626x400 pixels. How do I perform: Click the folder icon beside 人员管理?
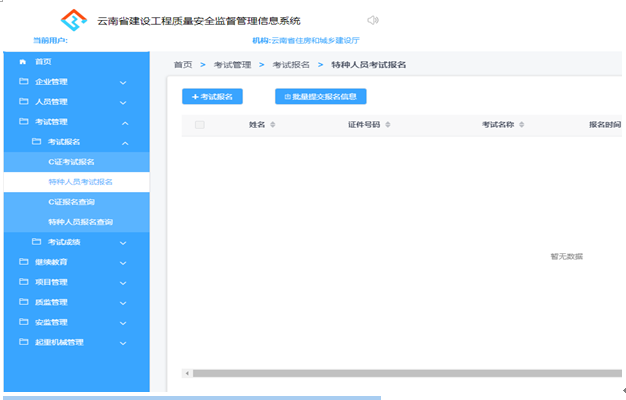click(x=23, y=102)
